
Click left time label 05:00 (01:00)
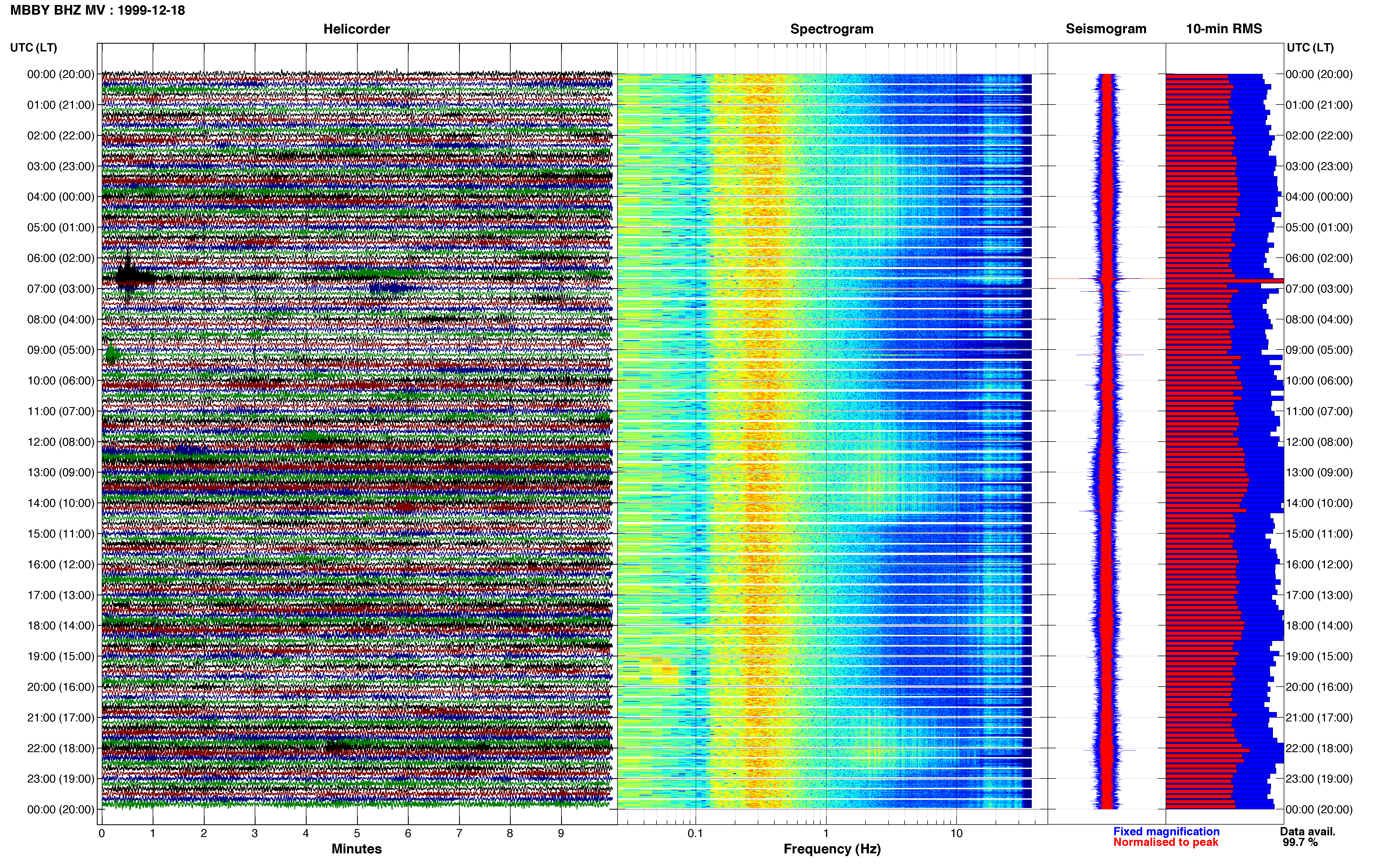click(61, 227)
